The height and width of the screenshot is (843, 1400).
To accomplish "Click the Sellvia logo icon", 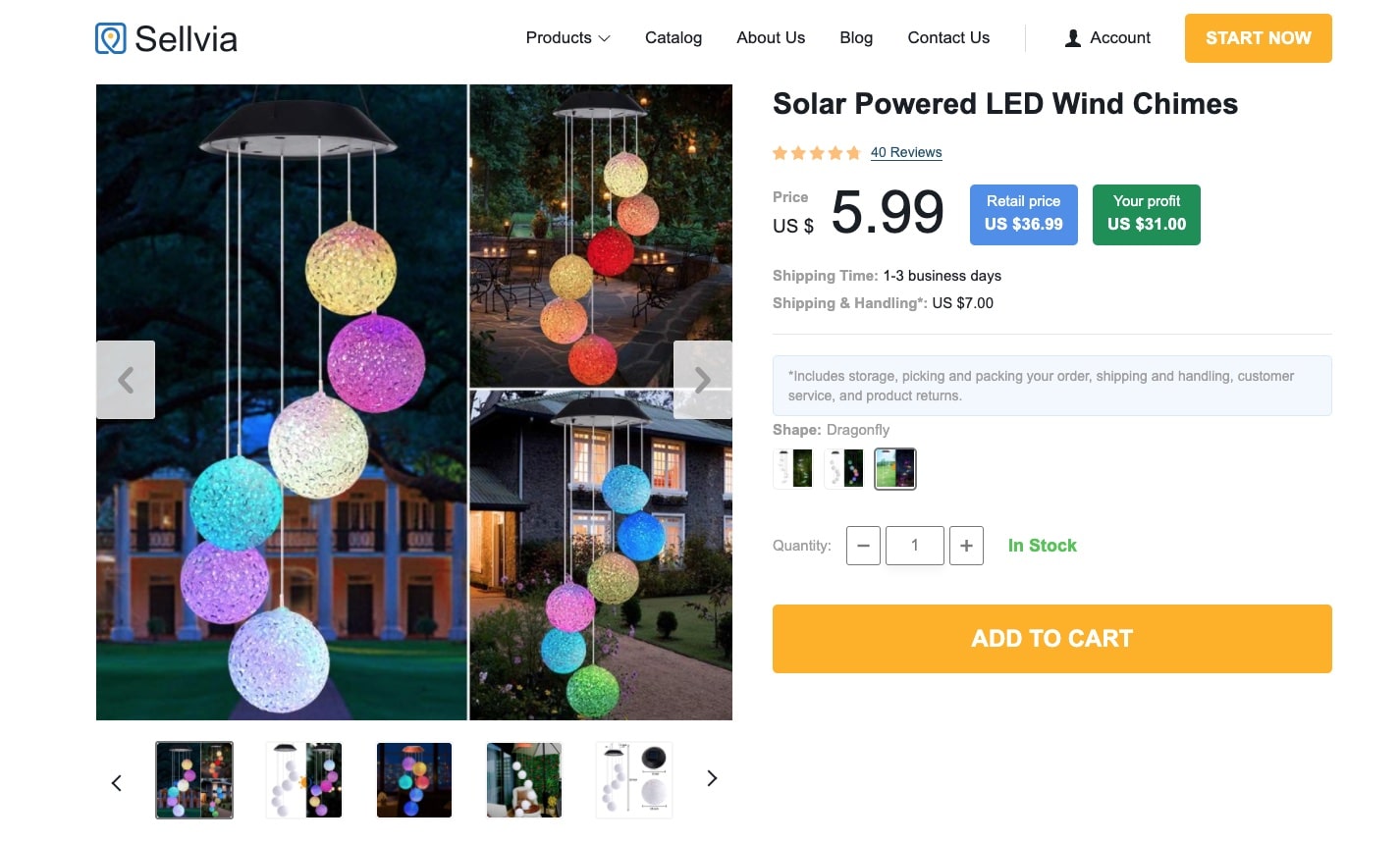I will 108,37.
